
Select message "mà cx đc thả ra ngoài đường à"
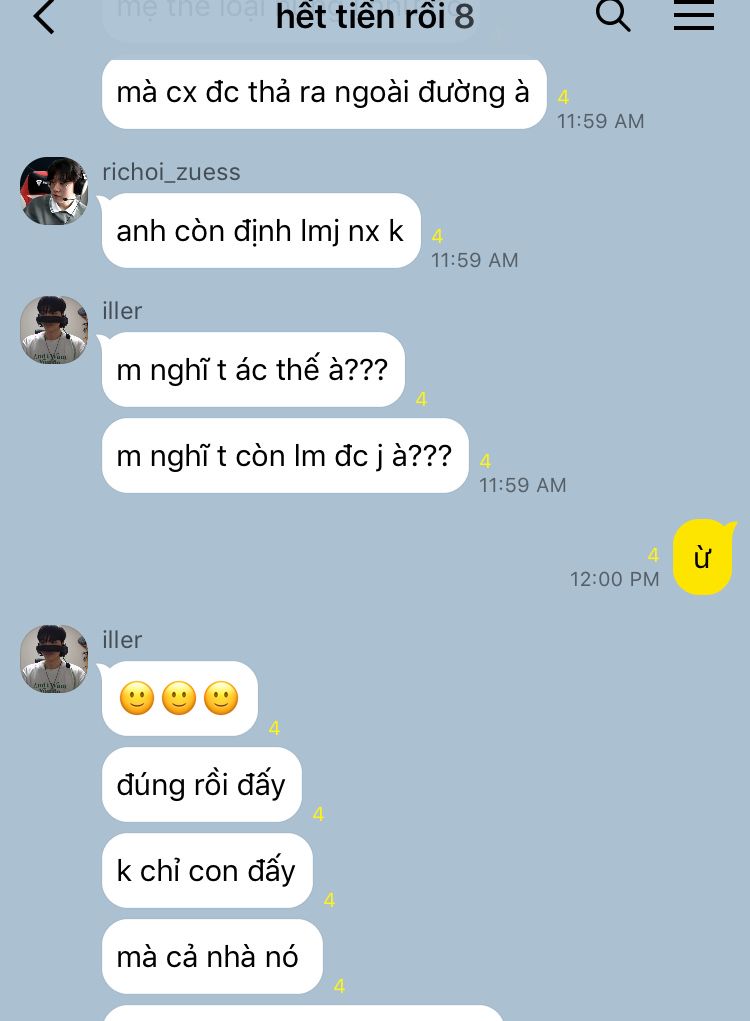click(x=324, y=94)
